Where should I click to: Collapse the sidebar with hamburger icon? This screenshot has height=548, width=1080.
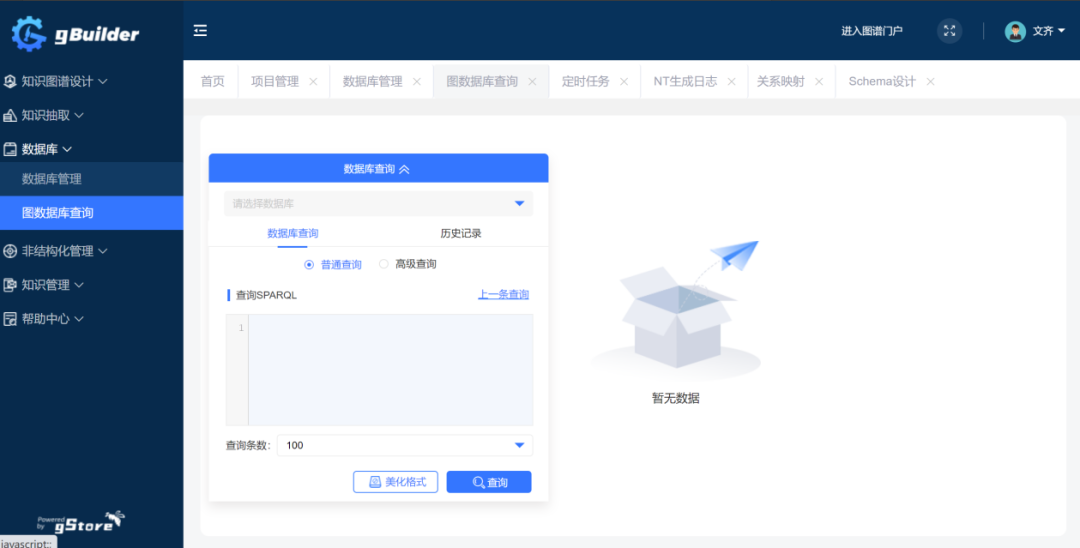point(200,30)
